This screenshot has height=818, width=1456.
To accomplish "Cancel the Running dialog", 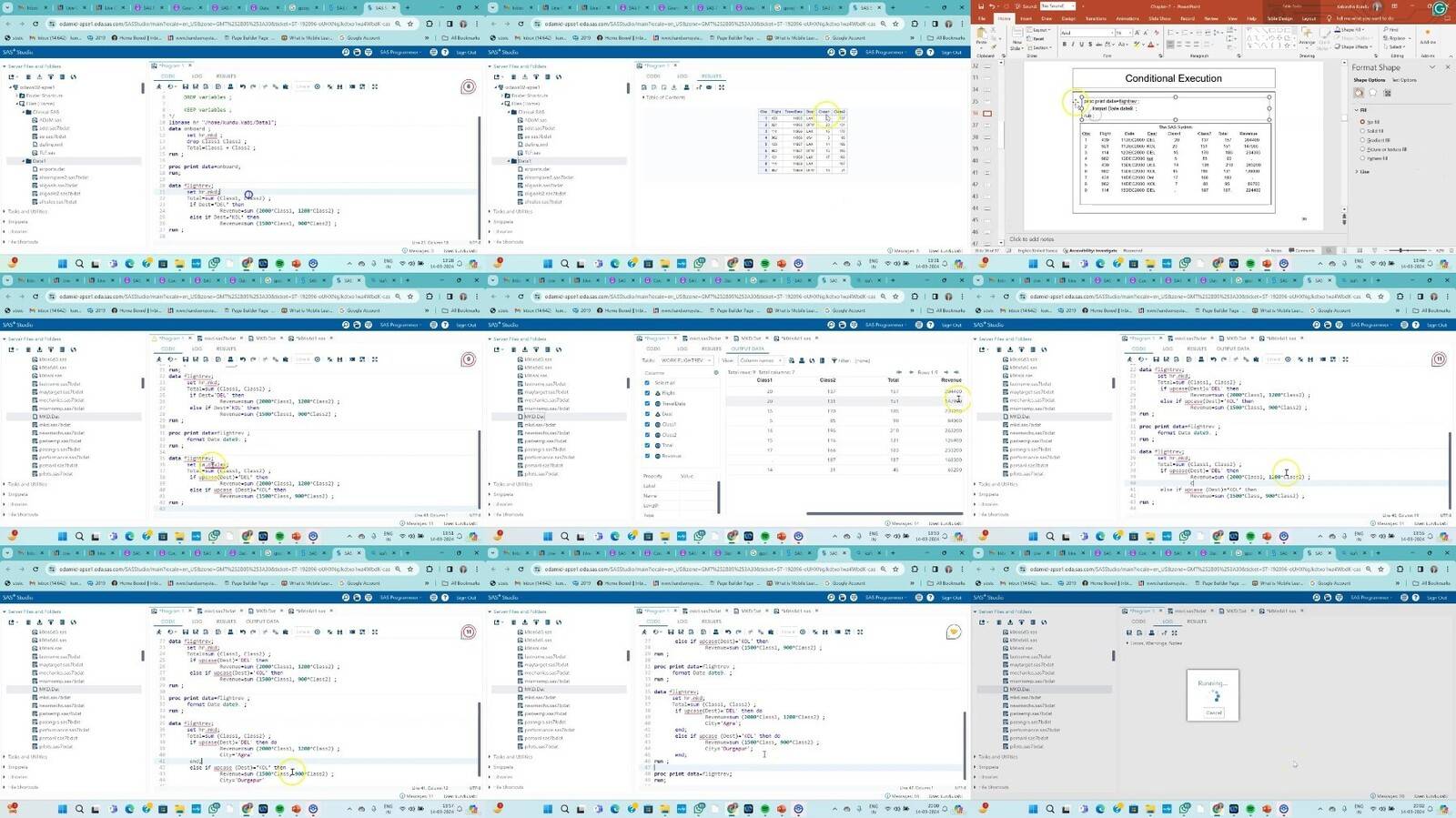I will [x=1213, y=712].
